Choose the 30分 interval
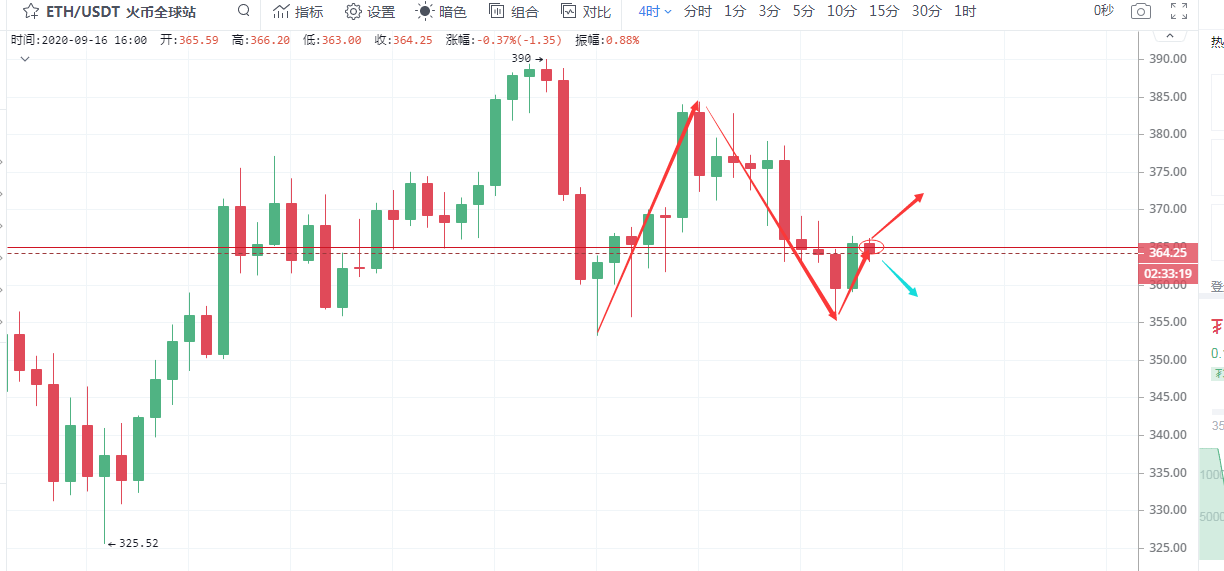Screen dimensions: 1224x571 [927, 12]
